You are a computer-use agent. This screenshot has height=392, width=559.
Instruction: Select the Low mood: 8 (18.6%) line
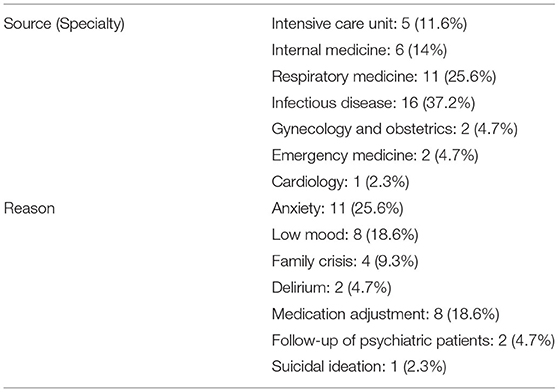tap(345, 235)
